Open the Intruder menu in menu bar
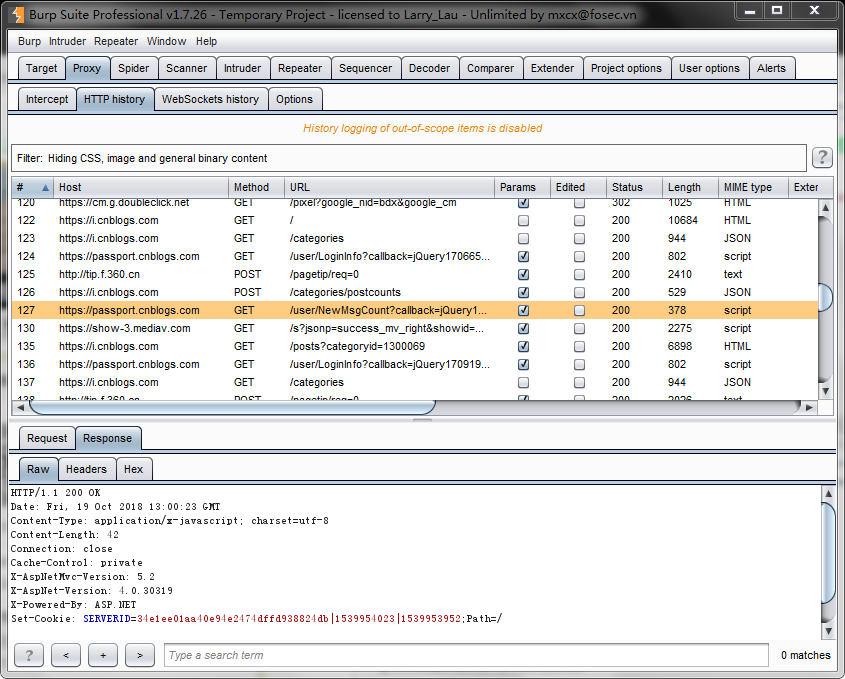845x679 pixels. click(67, 41)
